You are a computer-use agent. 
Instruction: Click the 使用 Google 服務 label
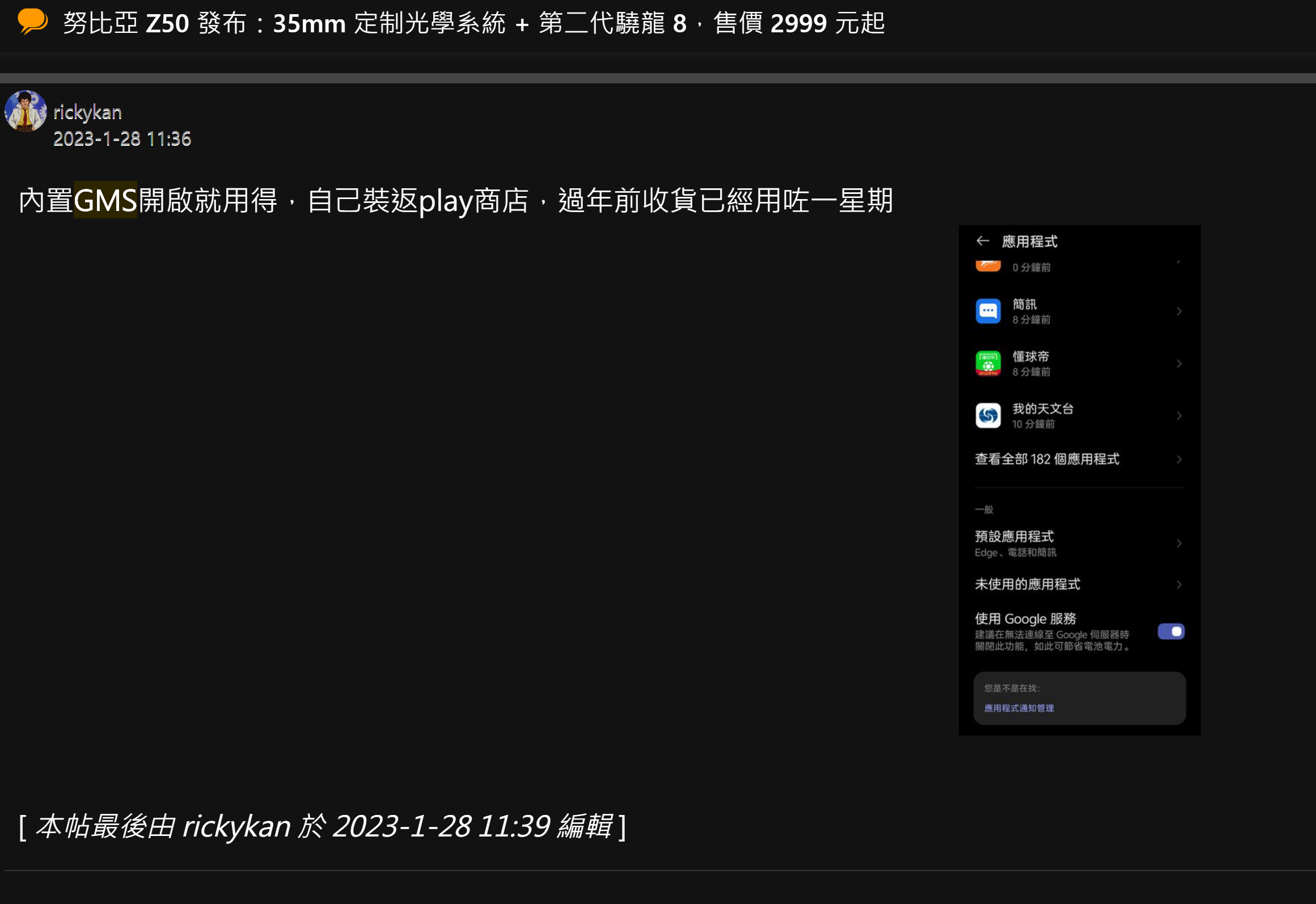(1025, 619)
